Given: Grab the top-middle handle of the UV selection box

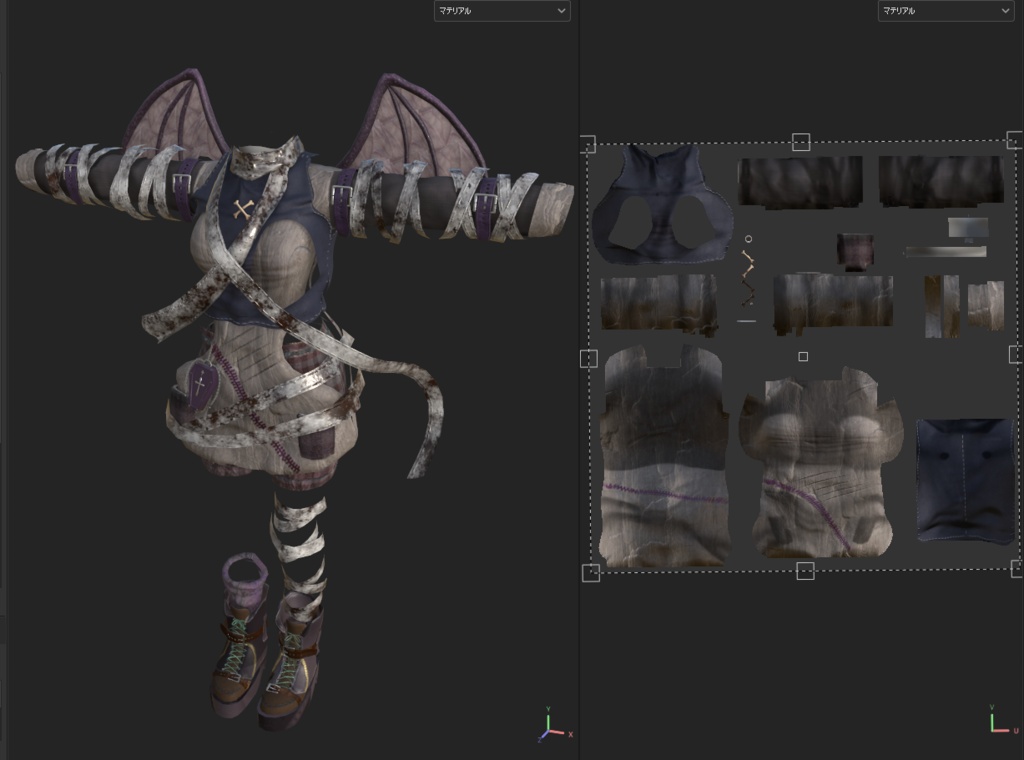Looking at the screenshot, I should pos(801,142).
